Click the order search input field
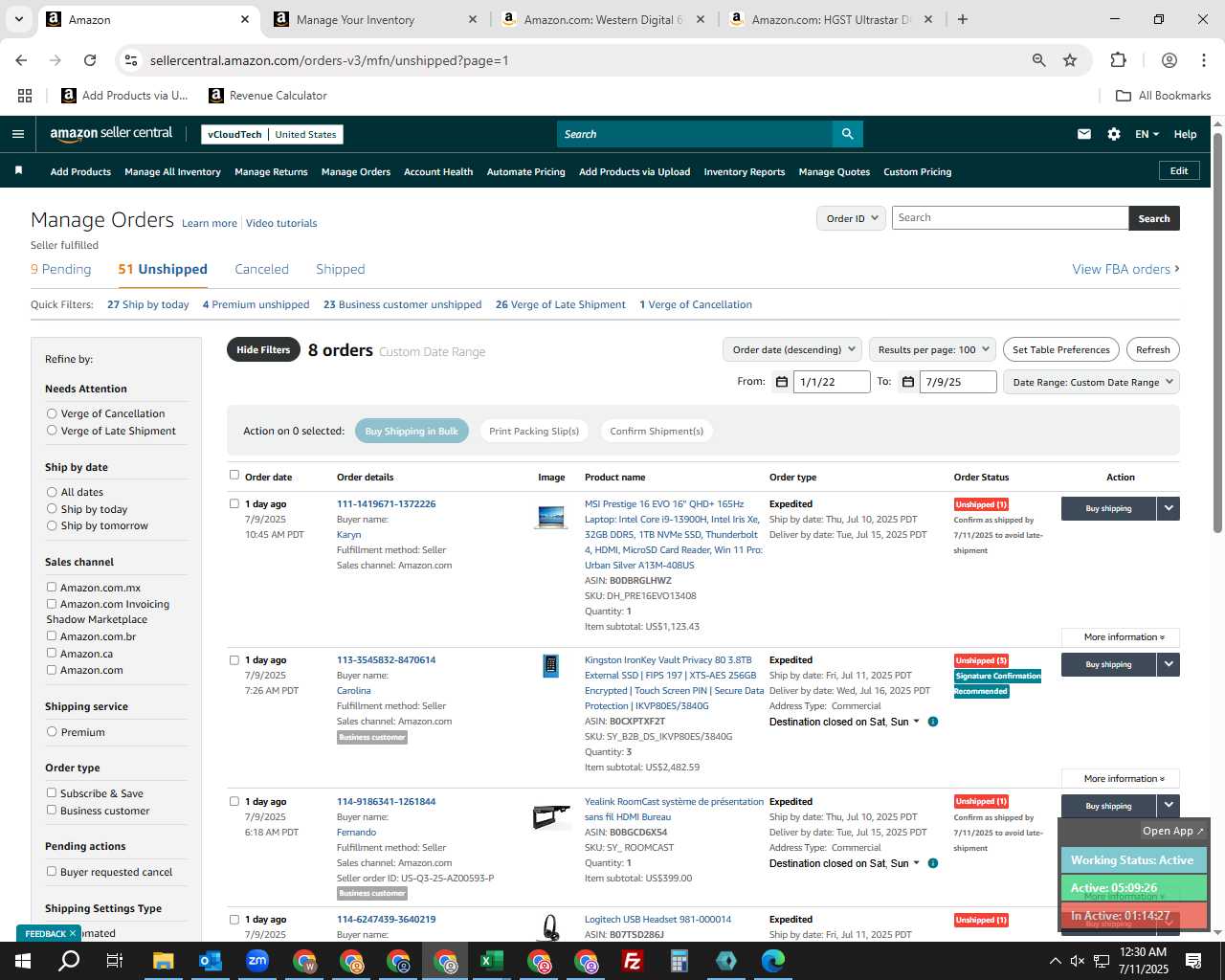 (x=1010, y=218)
